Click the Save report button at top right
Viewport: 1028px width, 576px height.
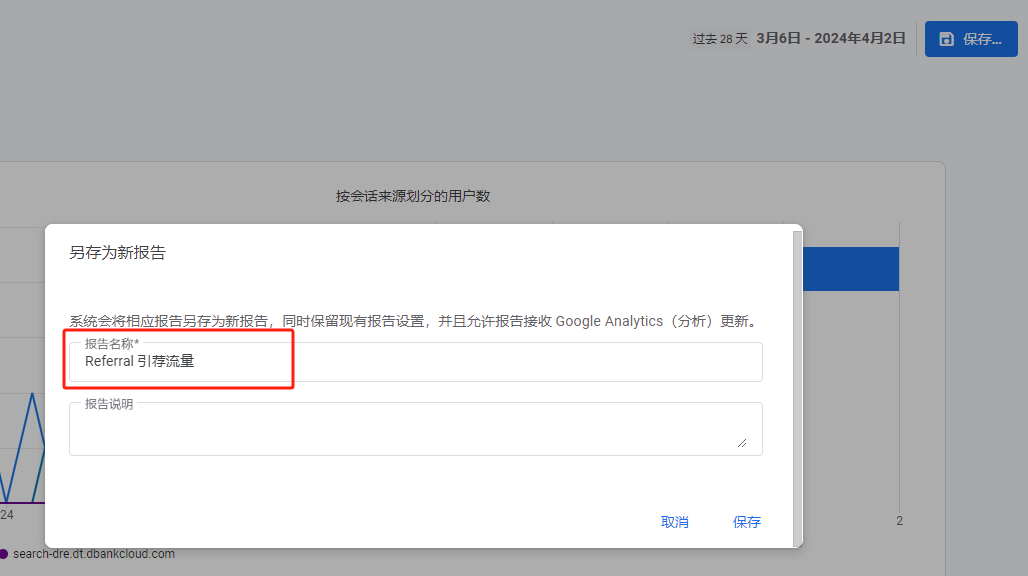point(971,39)
